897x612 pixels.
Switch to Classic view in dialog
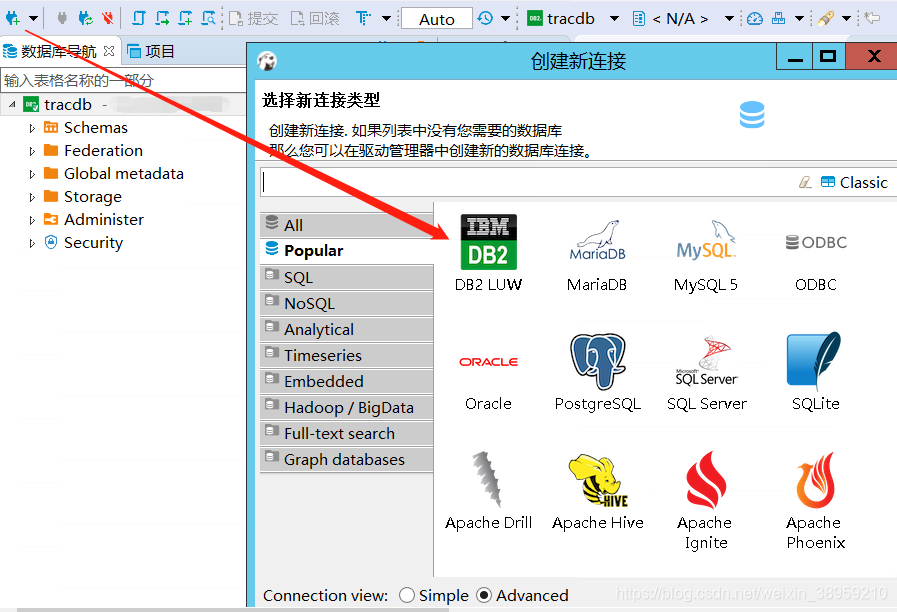point(854,182)
